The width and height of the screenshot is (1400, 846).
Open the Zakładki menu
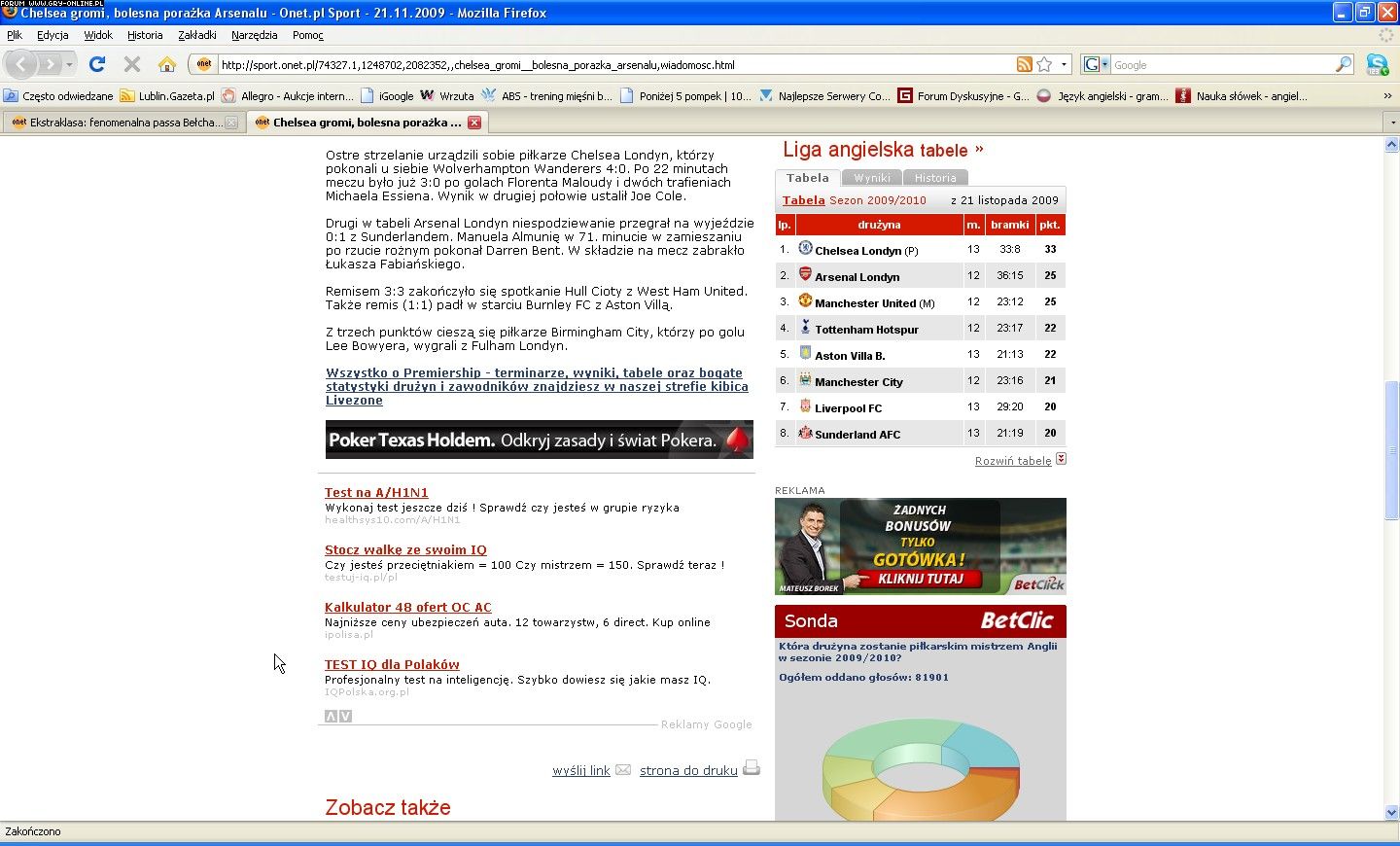pyautogui.click(x=197, y=35)
